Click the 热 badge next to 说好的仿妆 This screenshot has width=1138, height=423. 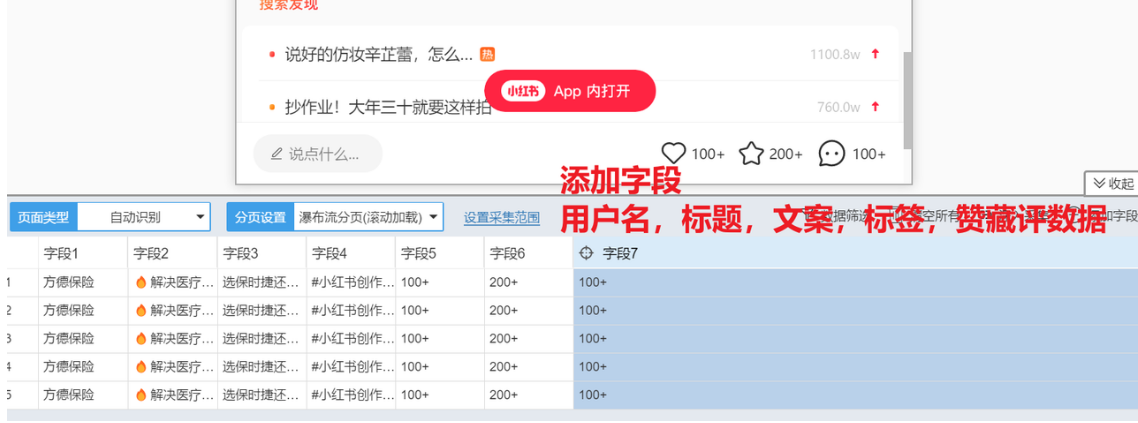(488, 54)
